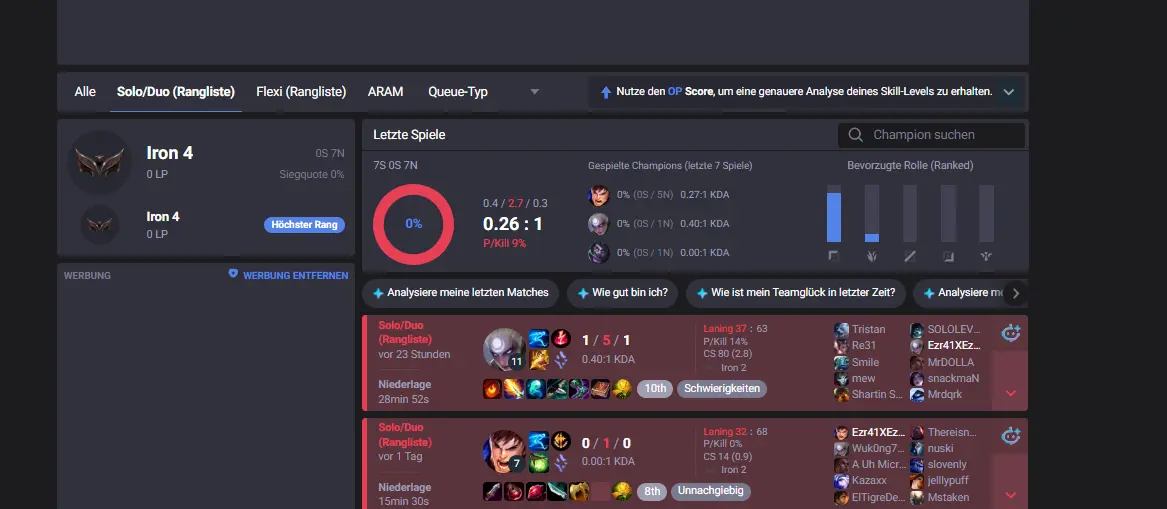Click the support role icon
1167x509 pixels.
click(987, 256)
